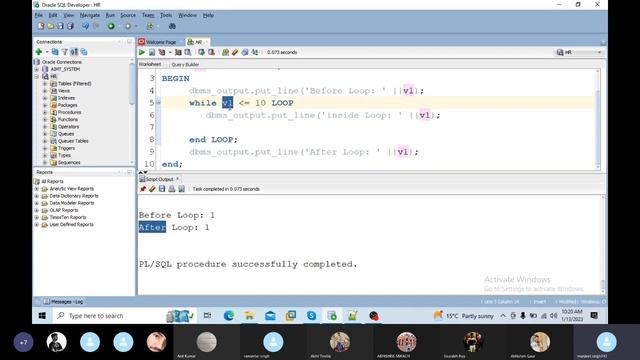640x360 pixels.
Task: Open the Mail app from the taskbar
Action: coord(270,316)
